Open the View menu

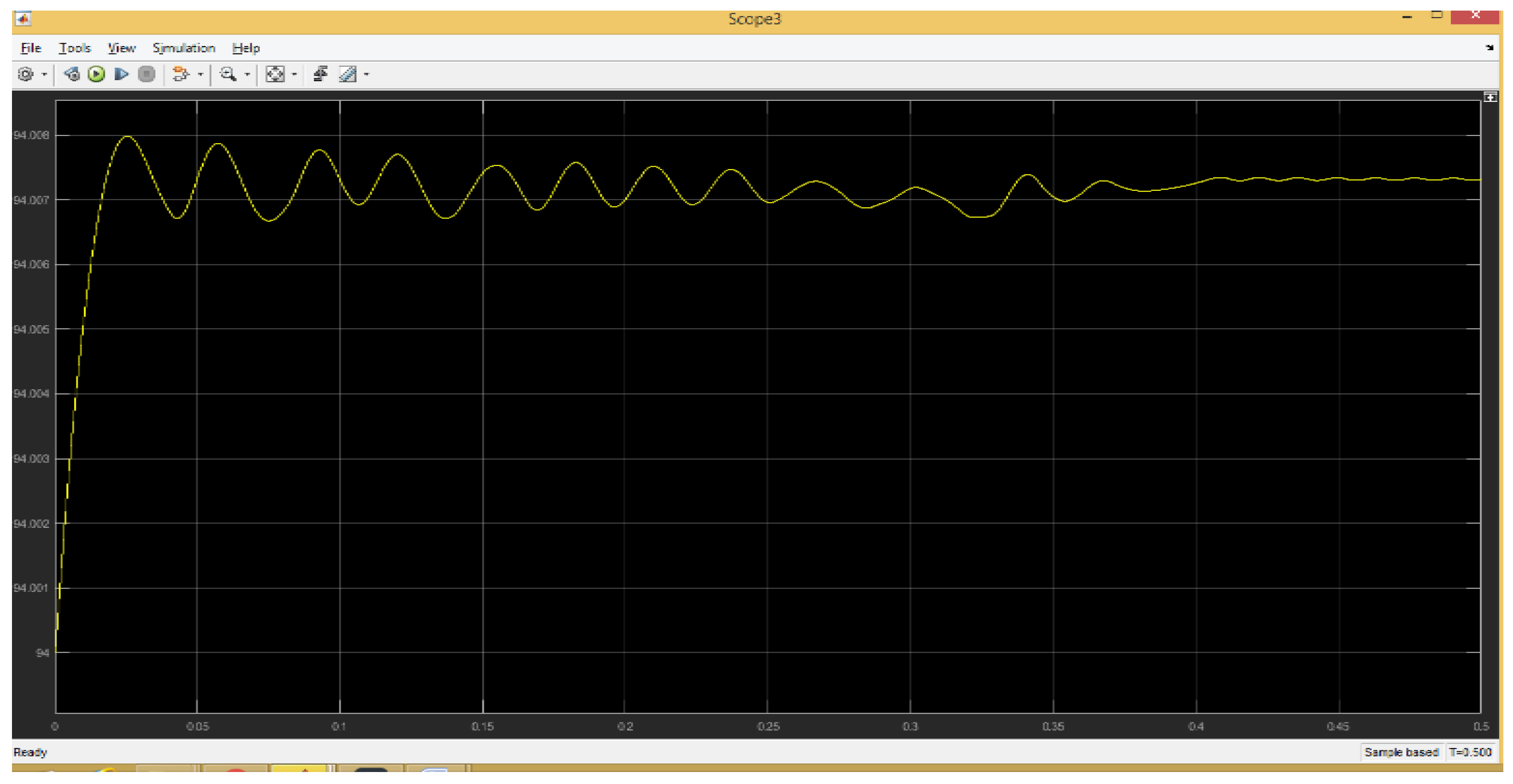pos(121,48)
